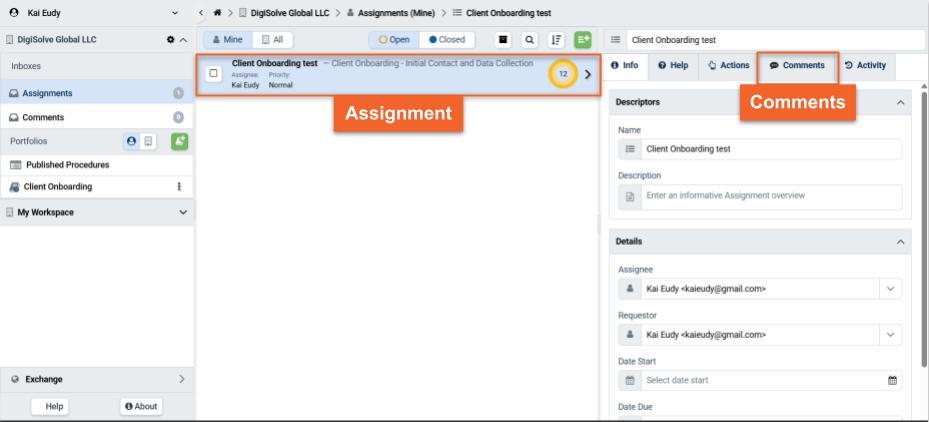Select personal portfolios toggle
The image size is (929, 422).
(x=132, y=141)
